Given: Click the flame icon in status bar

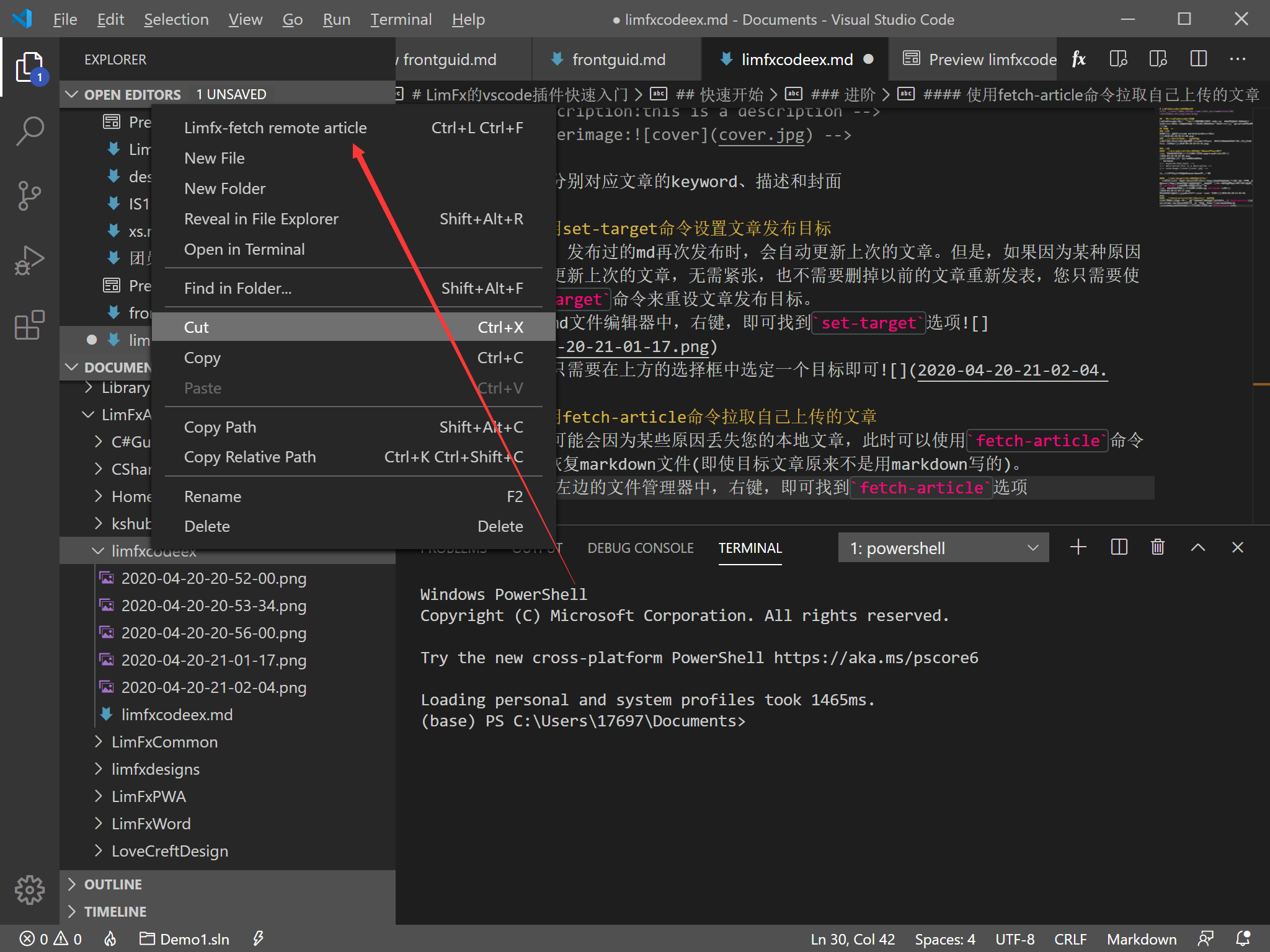Looking at the screenshot, I should [110, 939].
